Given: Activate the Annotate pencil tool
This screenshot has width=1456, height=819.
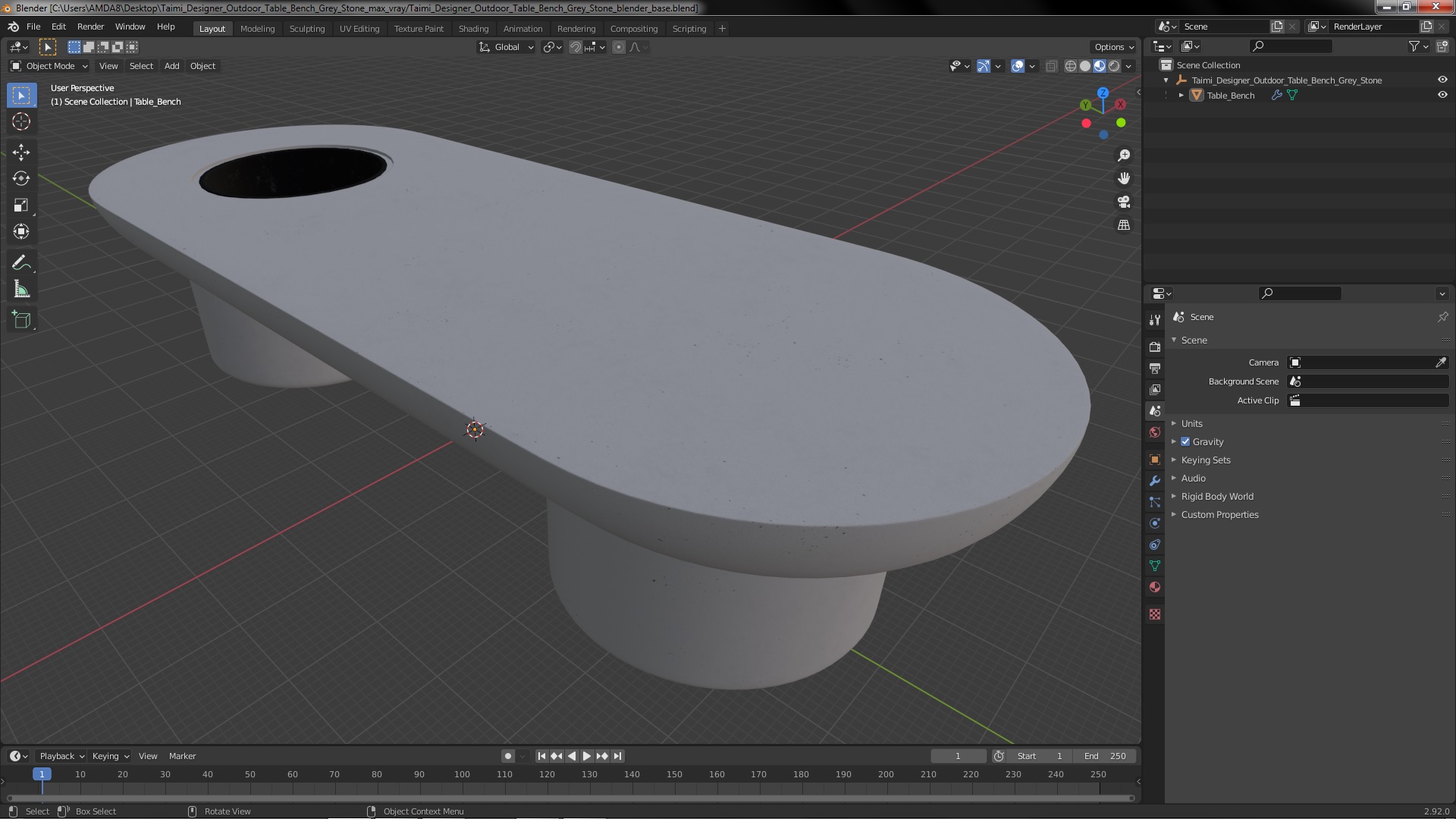Looking at the screenshot, I should (x=21, y=263).
